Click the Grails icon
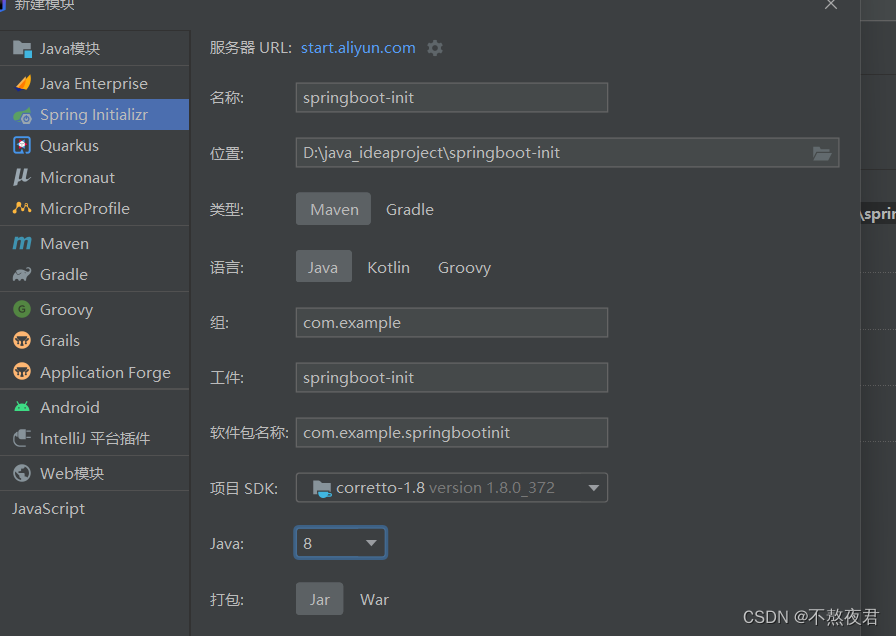The height and width of the screenshot is (636, 896). [x=22, y=341]
